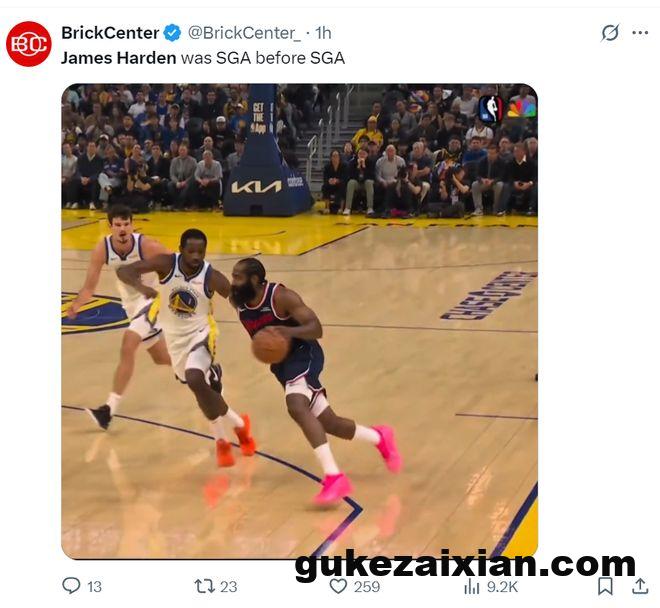Open the three-dot more options menu
Screen dimensions: 660x608
tap(640, 33)
